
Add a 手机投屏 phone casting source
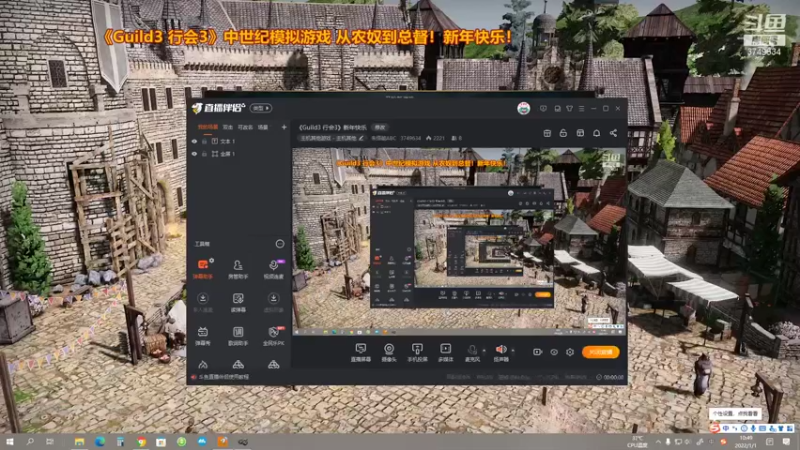pyautogui.click(x=417, y=352)
